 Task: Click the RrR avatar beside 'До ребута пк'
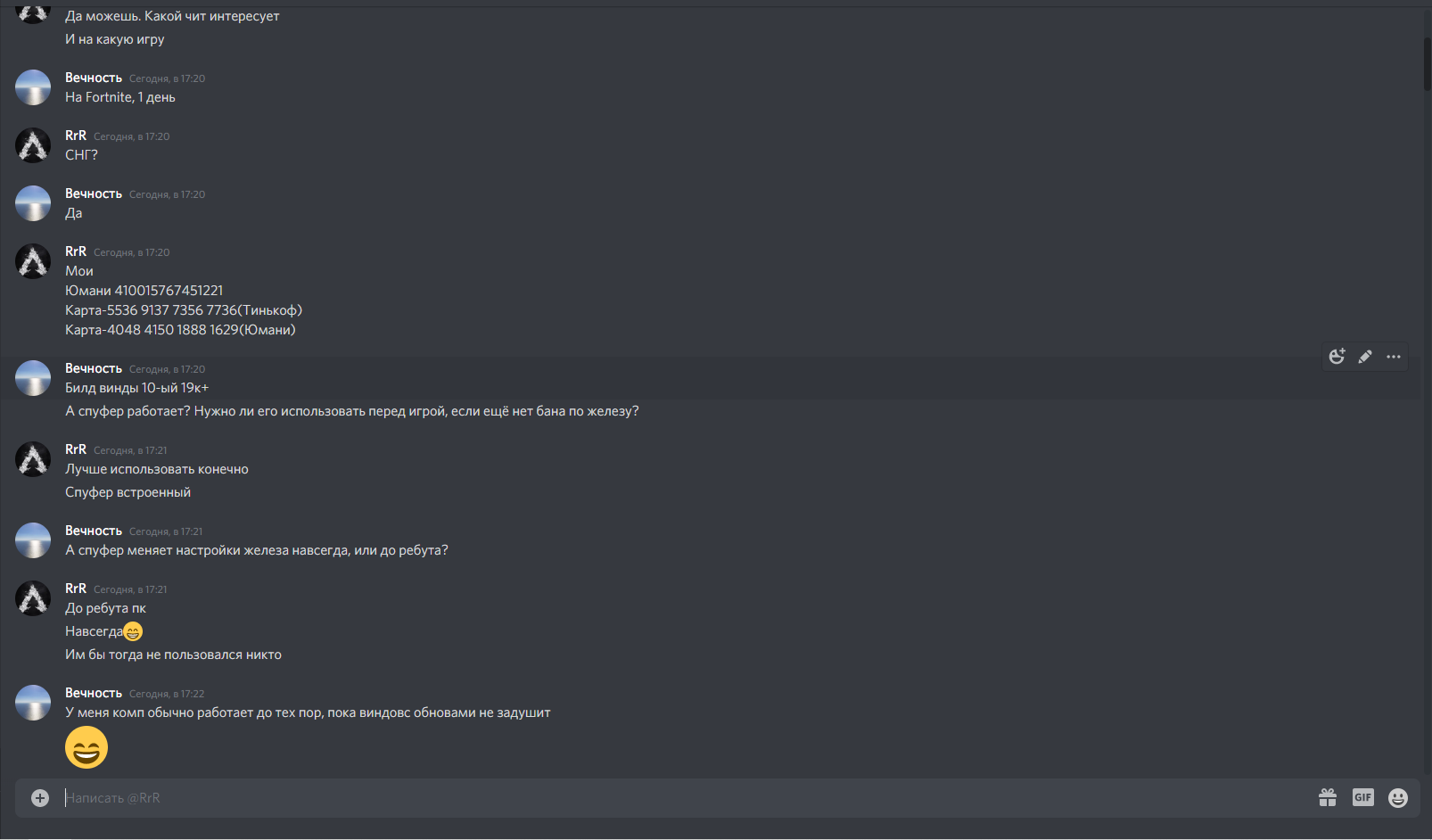[x=33, y=598]
